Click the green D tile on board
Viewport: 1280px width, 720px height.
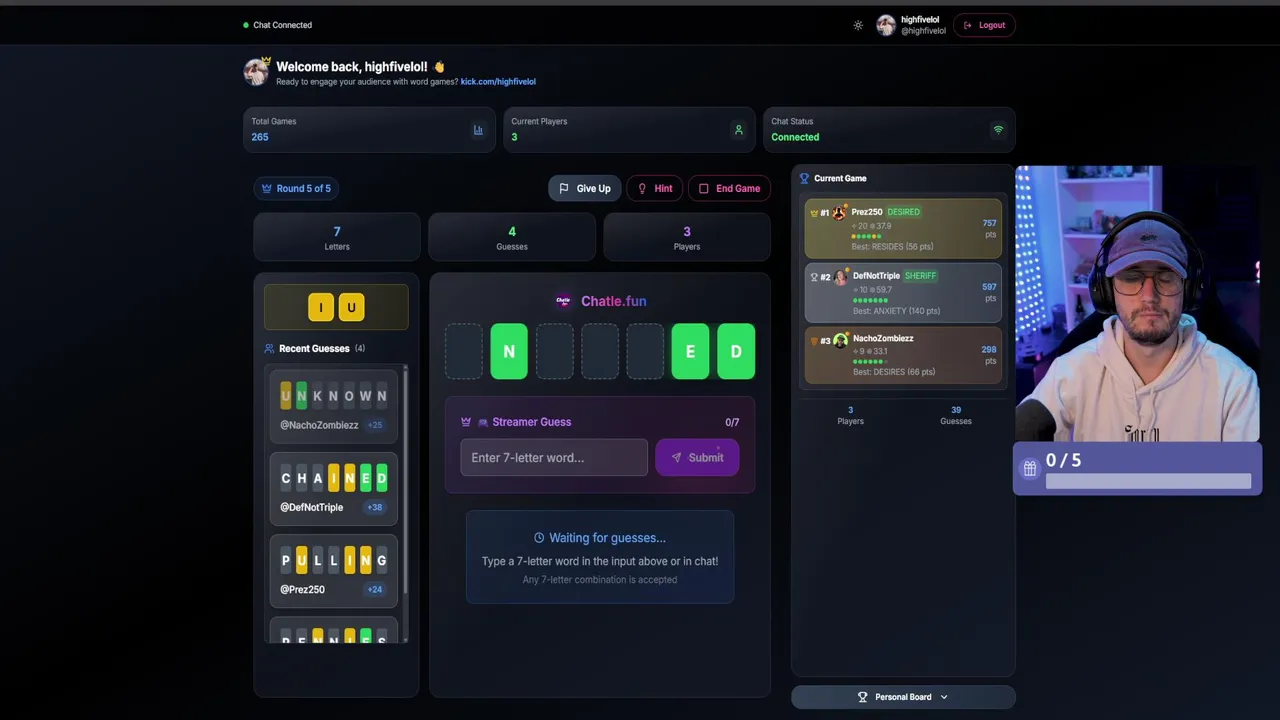(736, 351)
